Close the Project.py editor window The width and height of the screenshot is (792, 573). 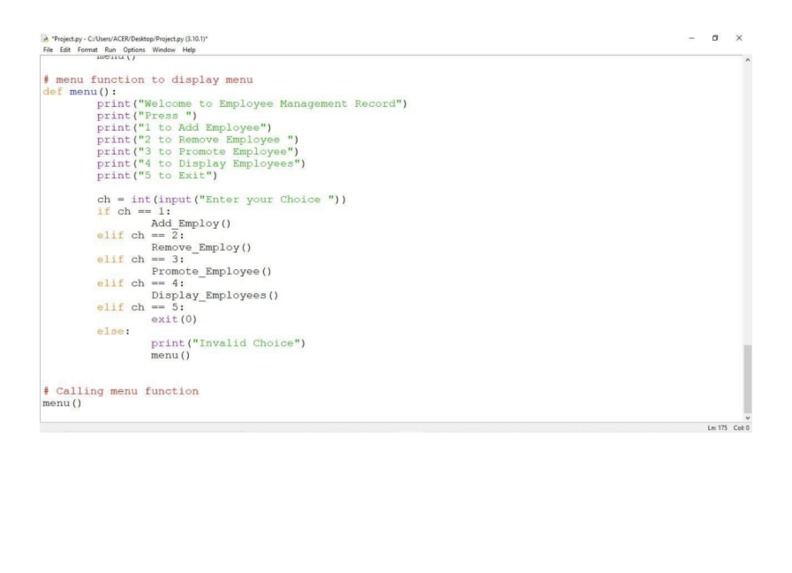739,38
